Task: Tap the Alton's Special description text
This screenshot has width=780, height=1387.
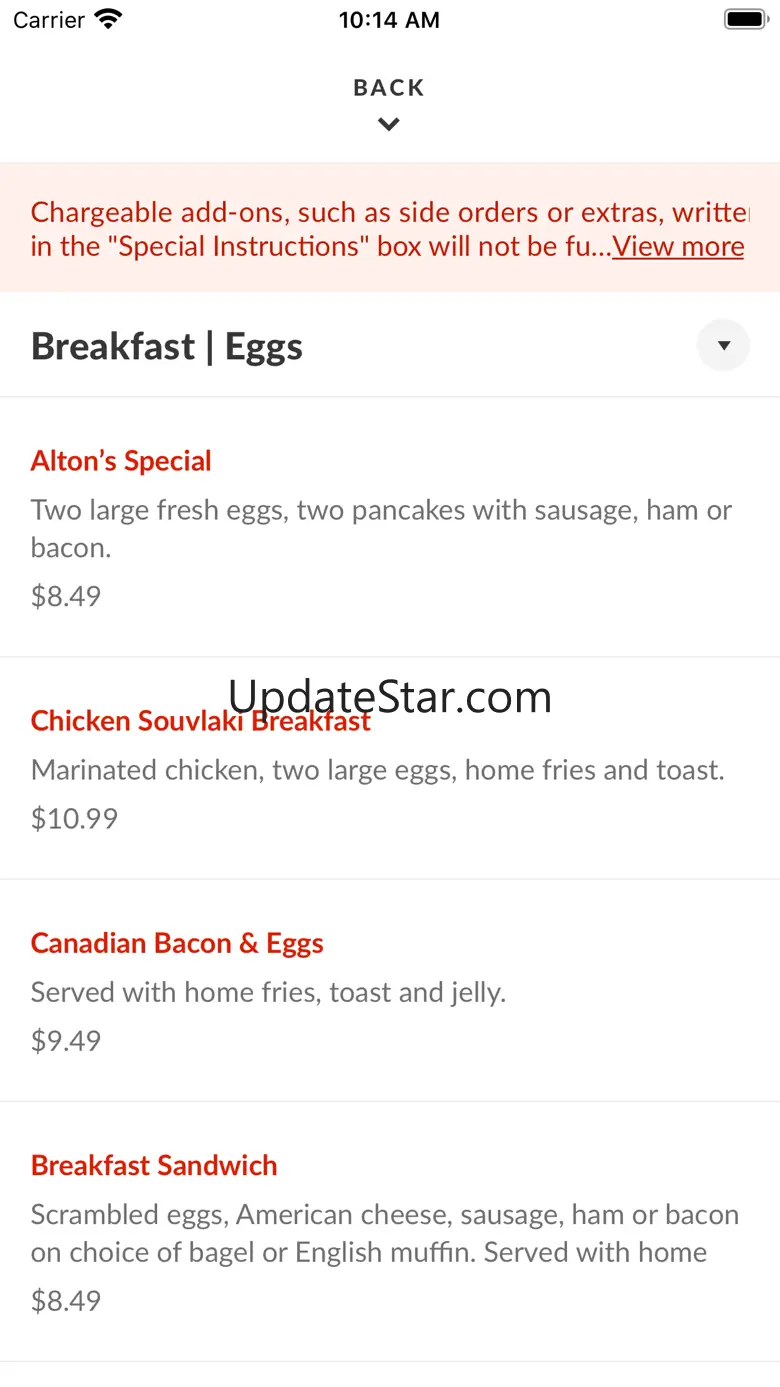Action: [x=380, y=528]
